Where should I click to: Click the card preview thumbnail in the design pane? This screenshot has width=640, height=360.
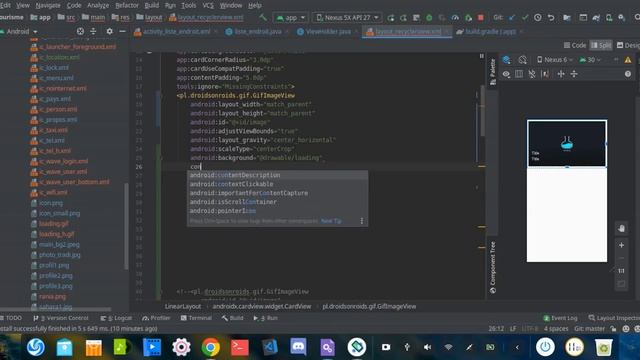[x=567, y=143]
